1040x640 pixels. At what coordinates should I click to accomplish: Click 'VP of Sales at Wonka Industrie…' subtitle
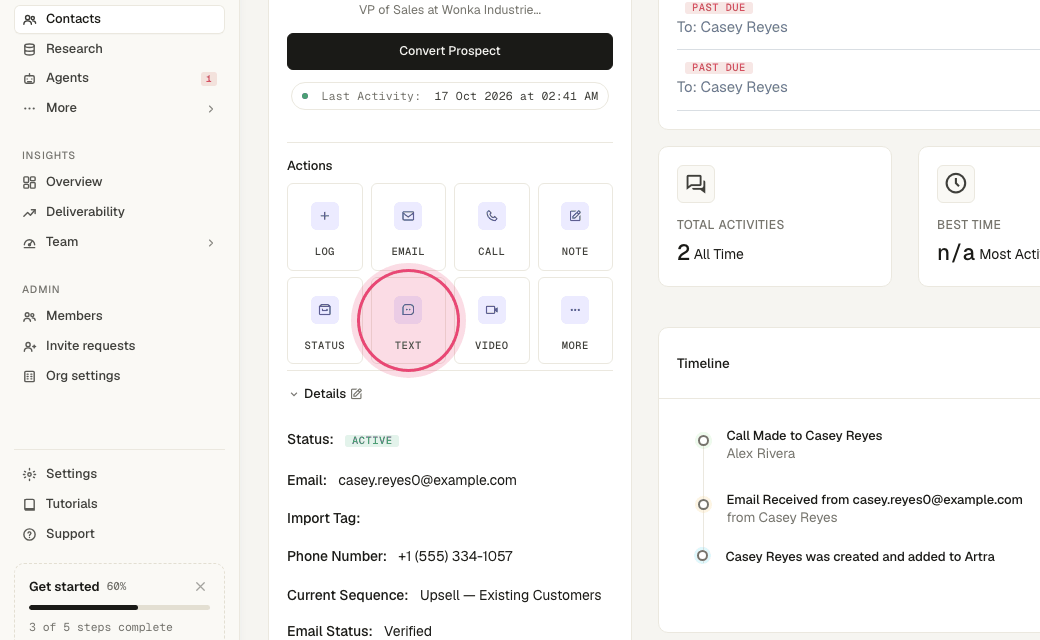point(450,10)
